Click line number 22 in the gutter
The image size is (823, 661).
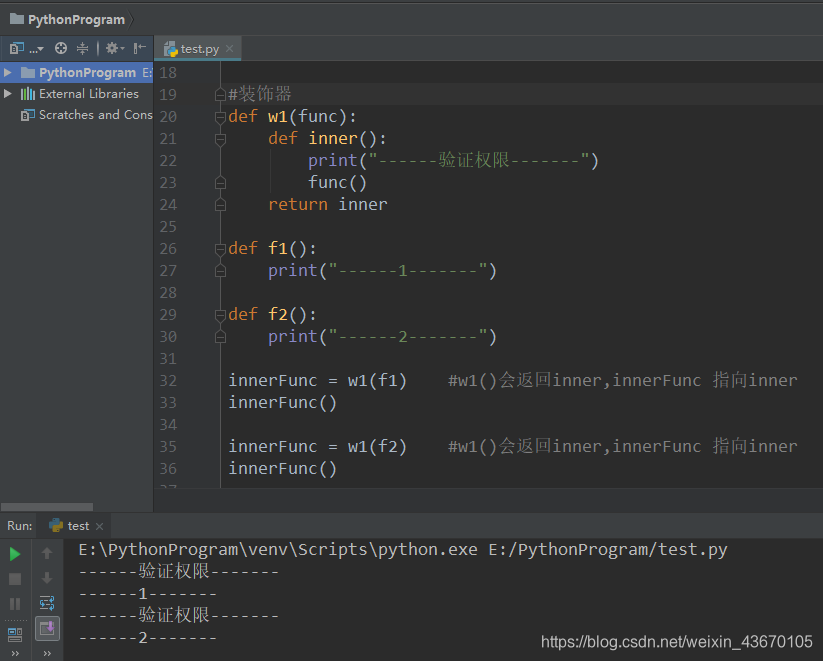point(168,161)
